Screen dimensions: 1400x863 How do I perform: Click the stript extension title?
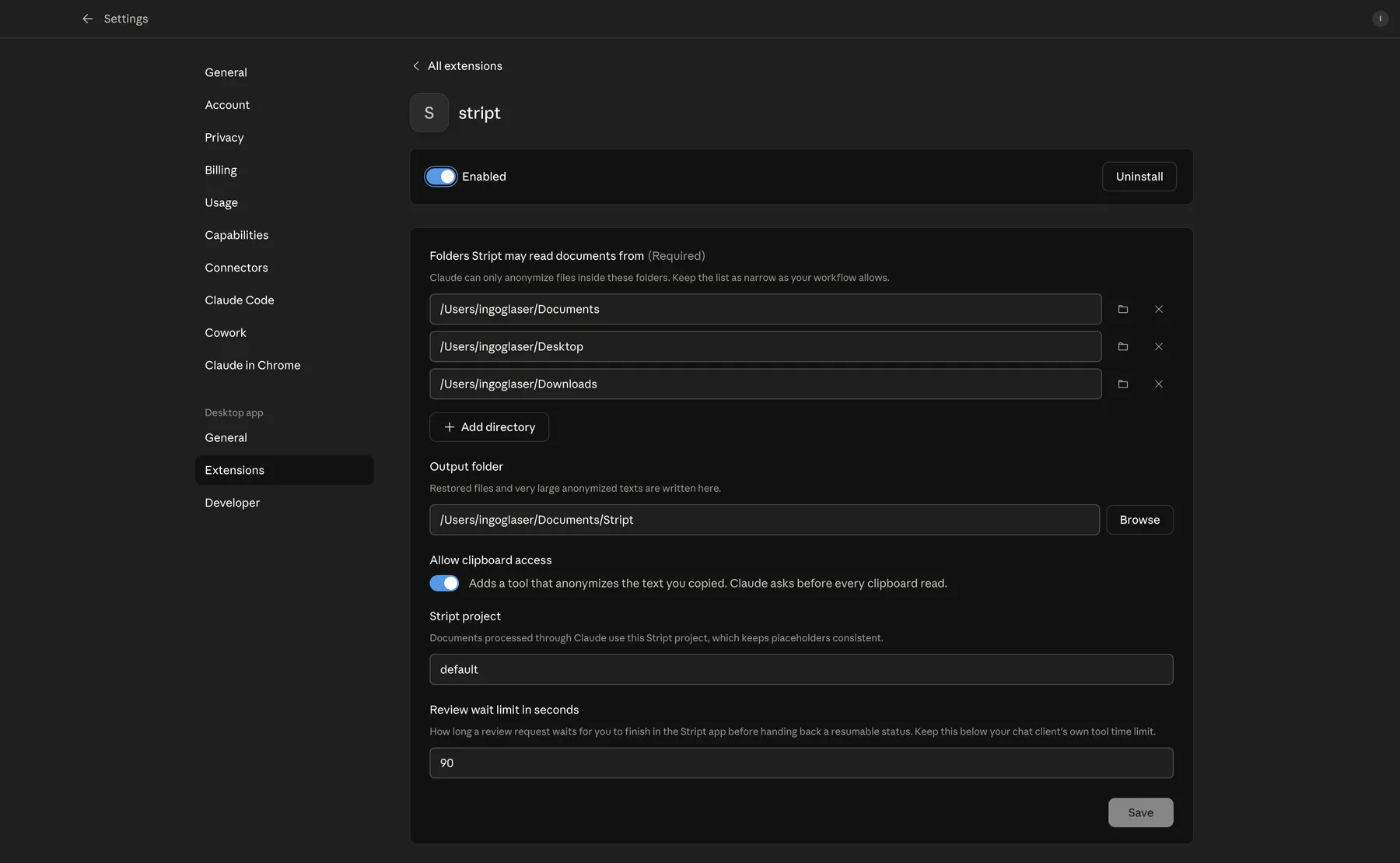point(479,113)
